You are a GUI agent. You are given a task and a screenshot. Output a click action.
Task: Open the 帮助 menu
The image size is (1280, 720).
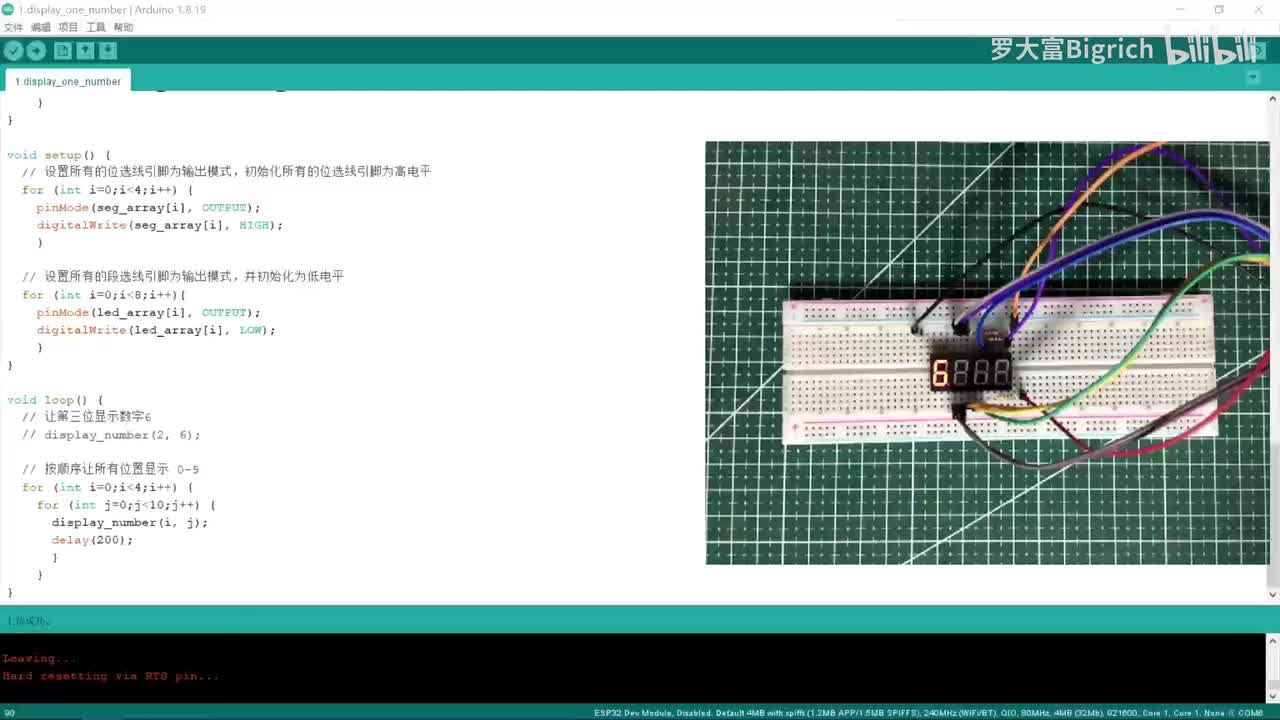point(123,27)
